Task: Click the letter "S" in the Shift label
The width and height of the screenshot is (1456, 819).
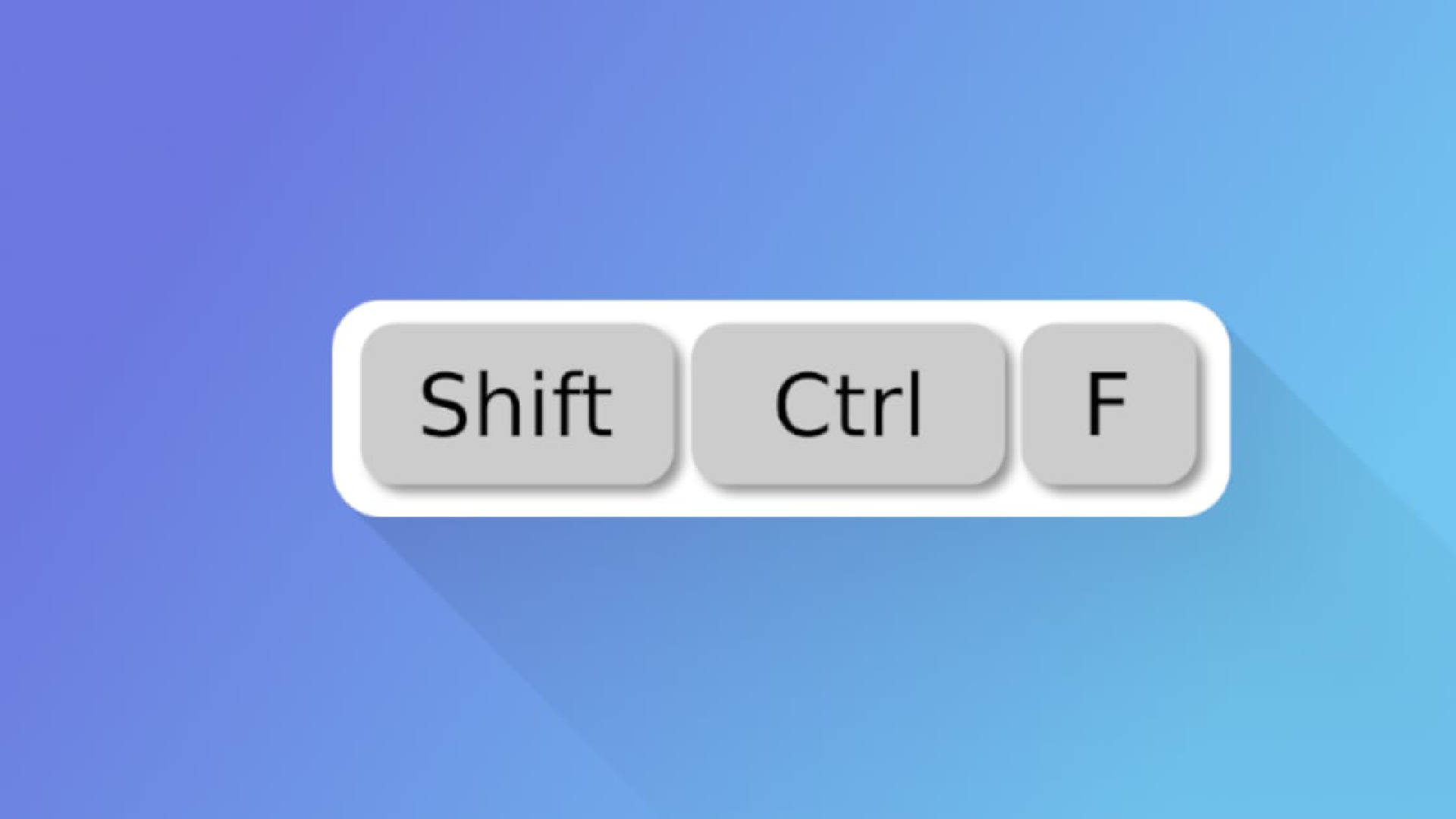Action: pyautogui.click(x=444, y=404)
